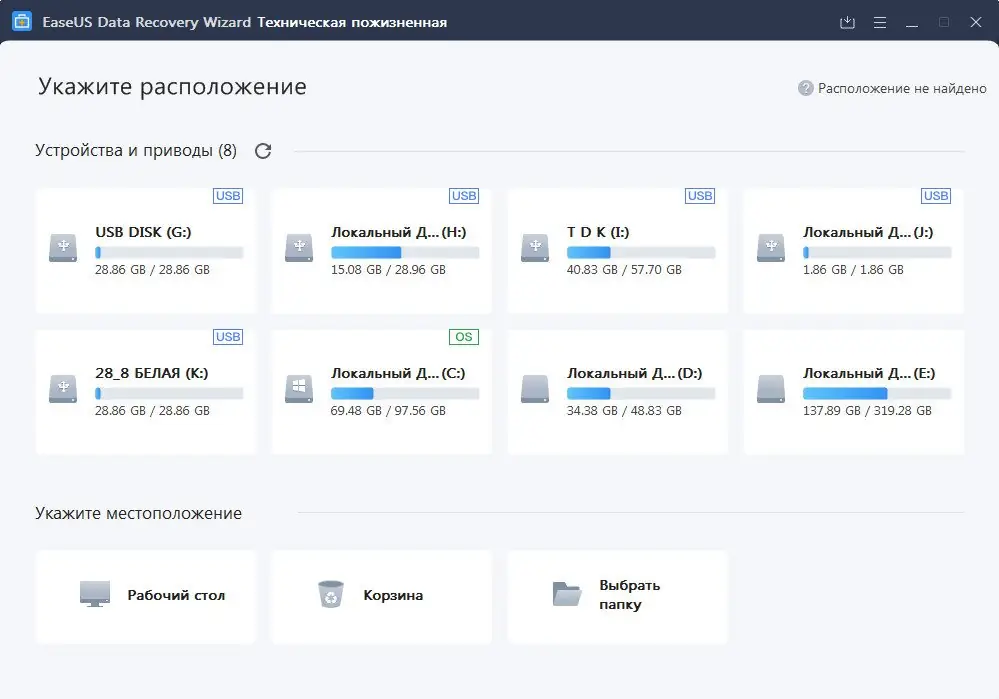The width and height of the screenshot is (999, 699).
Task: Click the monitor icon for Рабочий стол
Action: (93, 595)
